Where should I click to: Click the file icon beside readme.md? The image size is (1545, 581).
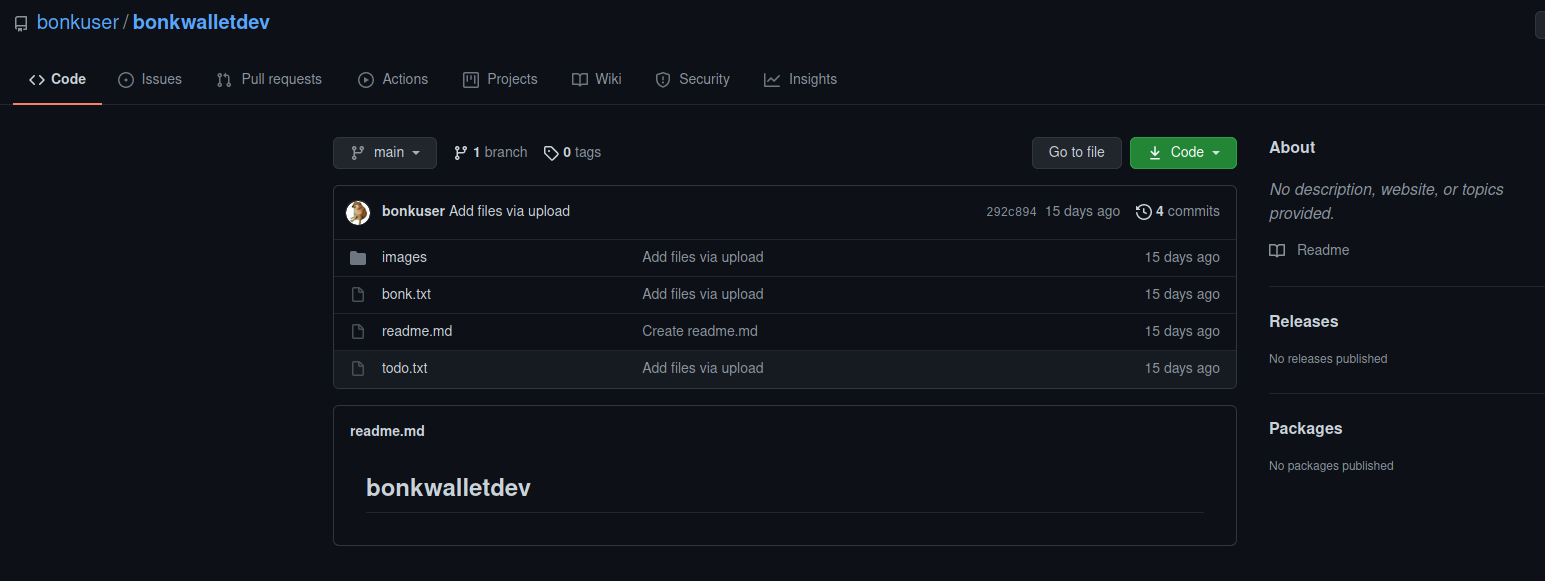click(358, 331)
